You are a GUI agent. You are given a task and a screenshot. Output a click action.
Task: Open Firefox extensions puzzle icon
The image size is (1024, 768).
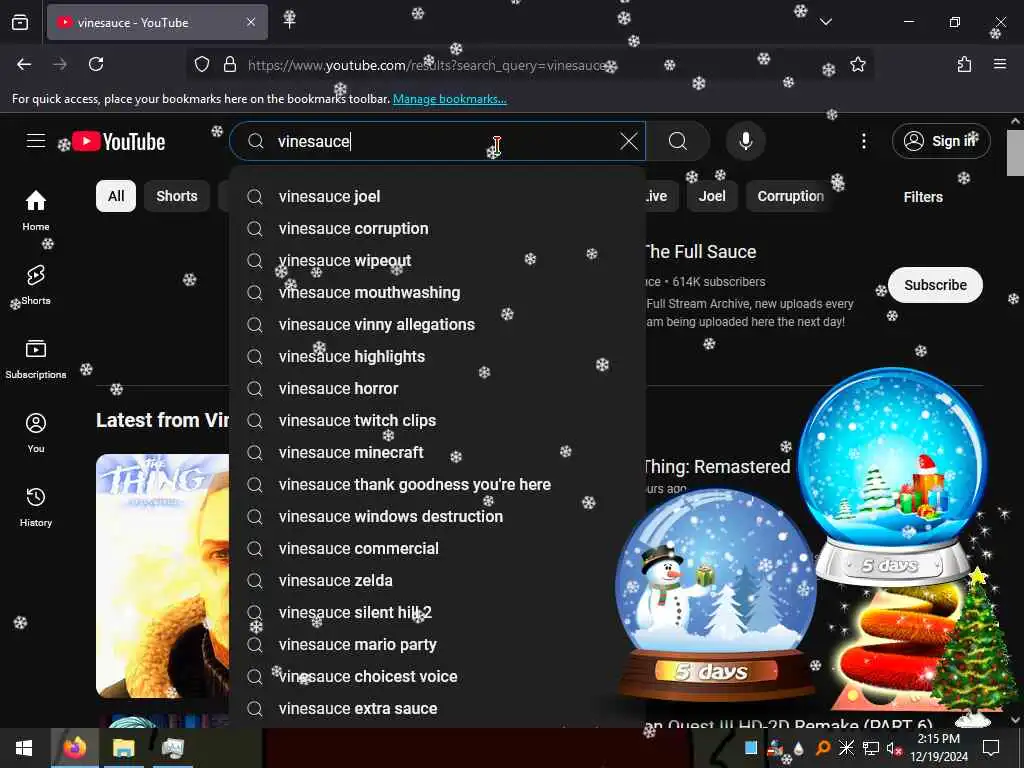point(964,64)
